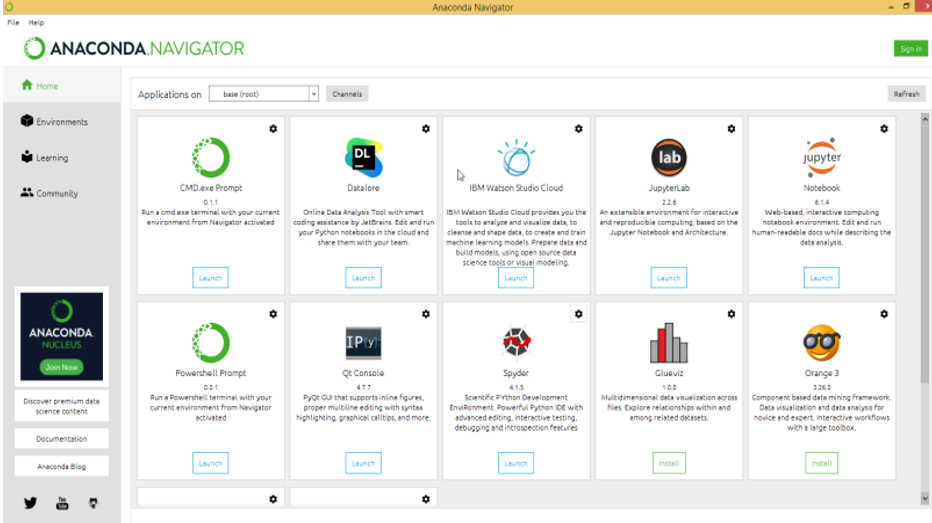This screenshot has width=932, height=523.
Task: Launch Powershell Prompt
Action: tap(210, 463)
